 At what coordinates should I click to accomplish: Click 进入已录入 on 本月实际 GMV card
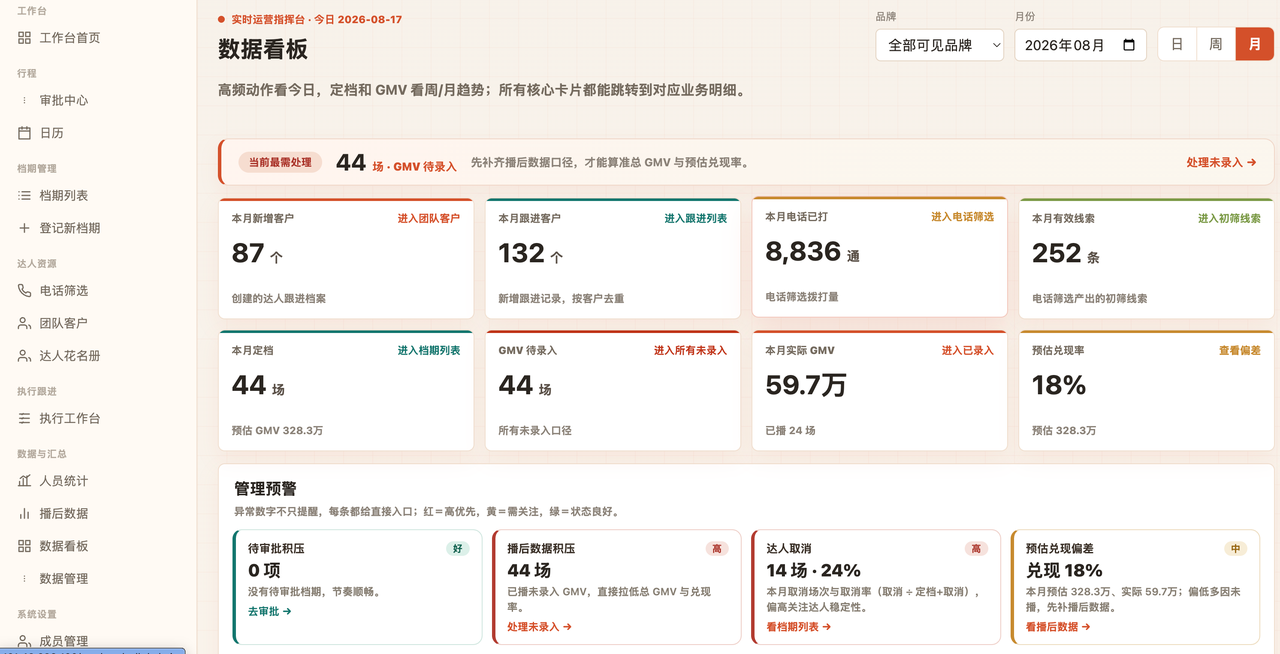pos(967,351)
